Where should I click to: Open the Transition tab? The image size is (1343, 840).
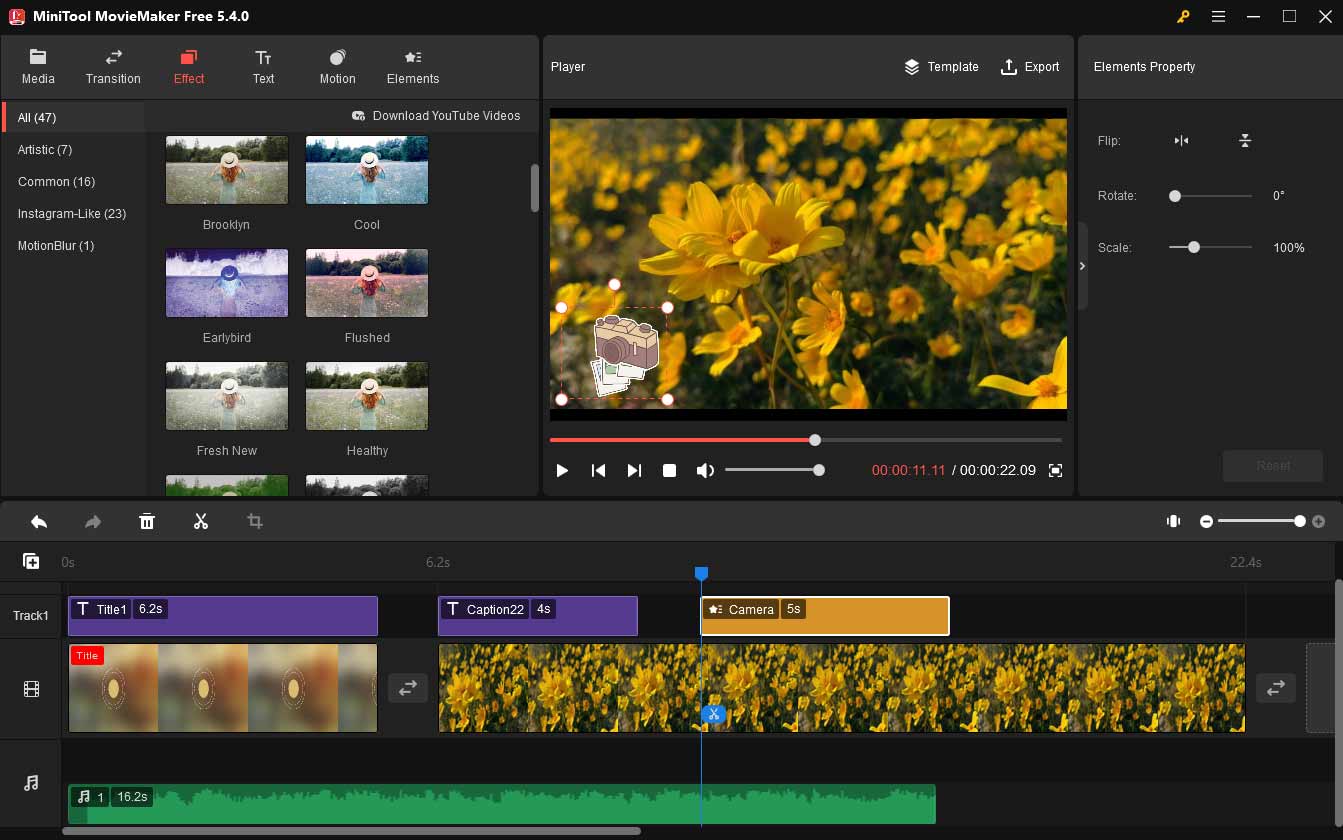click(113, 67)
